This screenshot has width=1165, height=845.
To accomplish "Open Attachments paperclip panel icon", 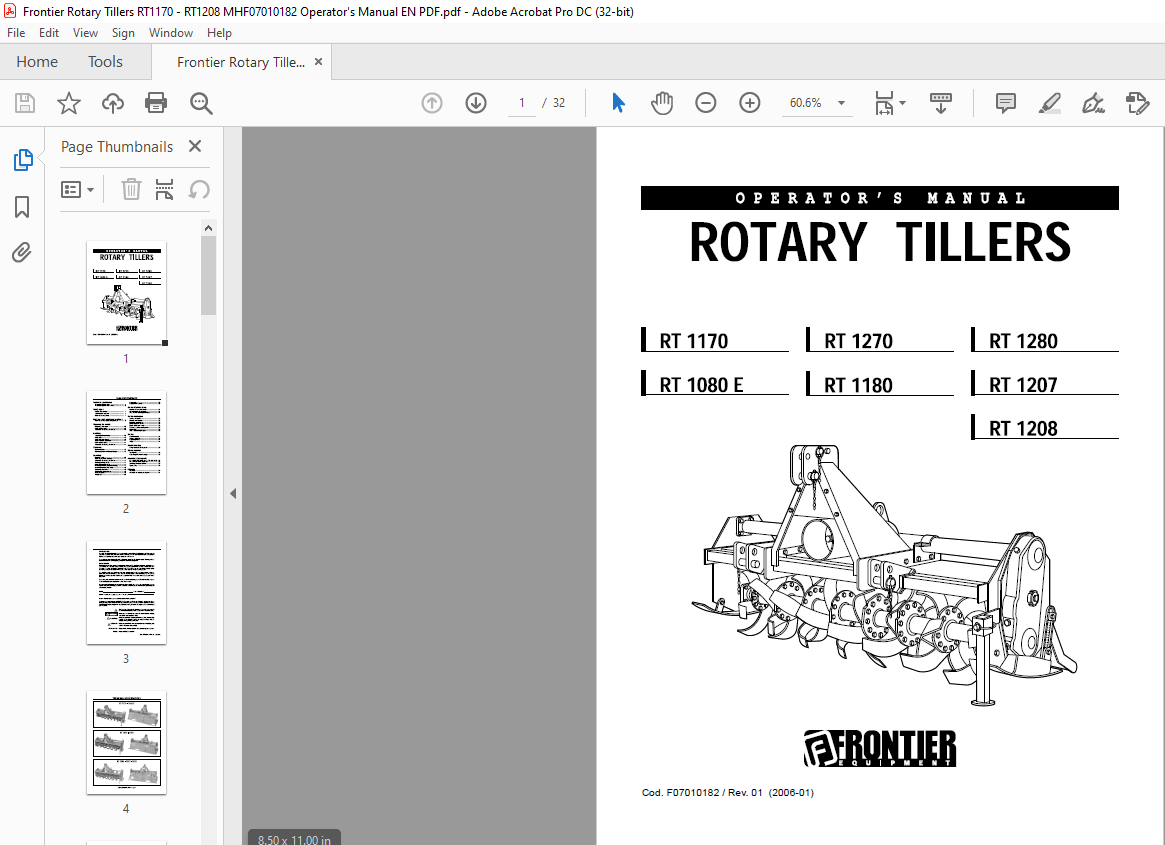I will 22,253.
